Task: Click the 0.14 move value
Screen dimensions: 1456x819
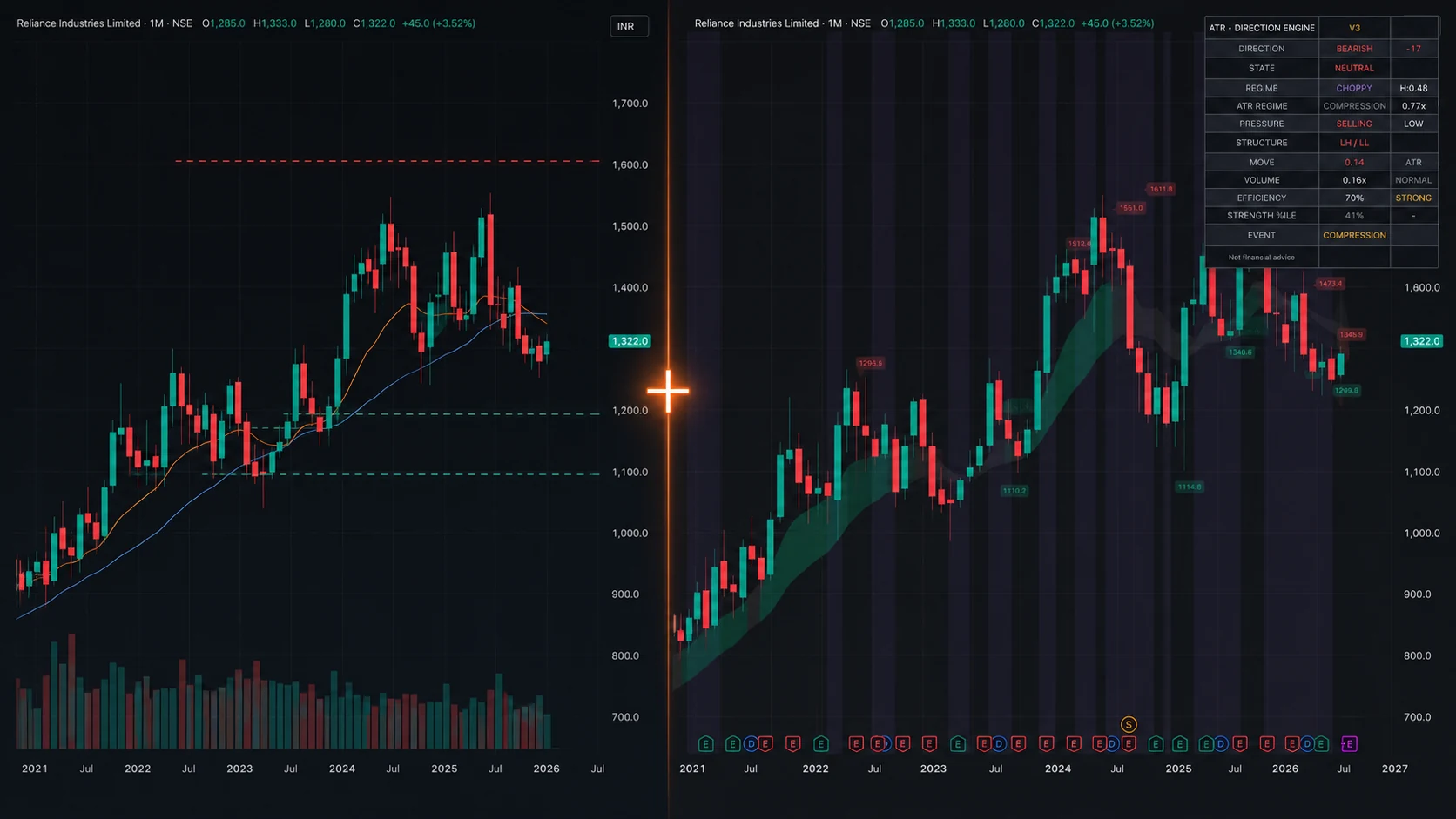Action: click(x=1354, y=163)
